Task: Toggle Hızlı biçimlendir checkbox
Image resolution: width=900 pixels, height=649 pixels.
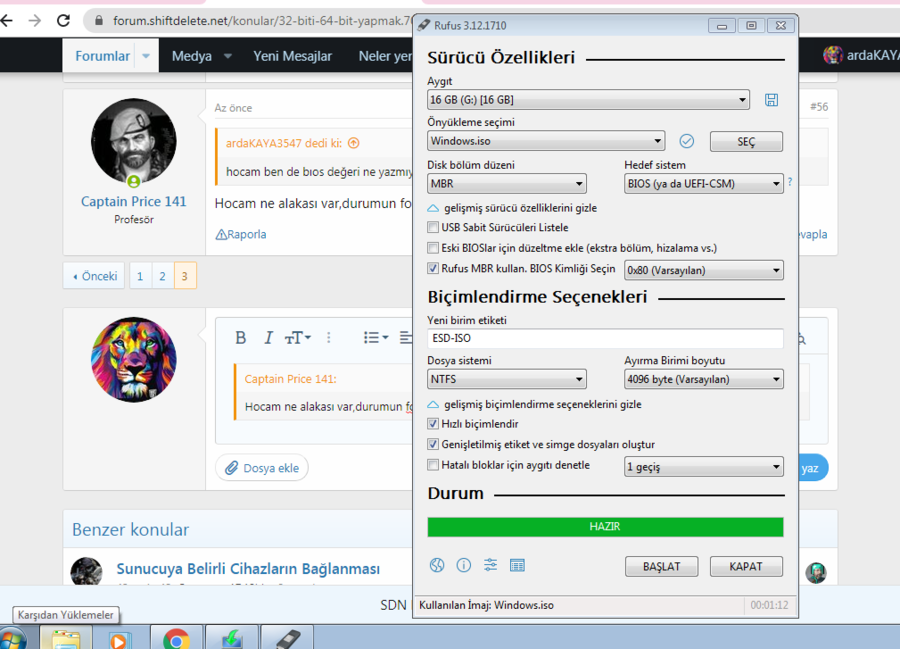Action: 433,424
